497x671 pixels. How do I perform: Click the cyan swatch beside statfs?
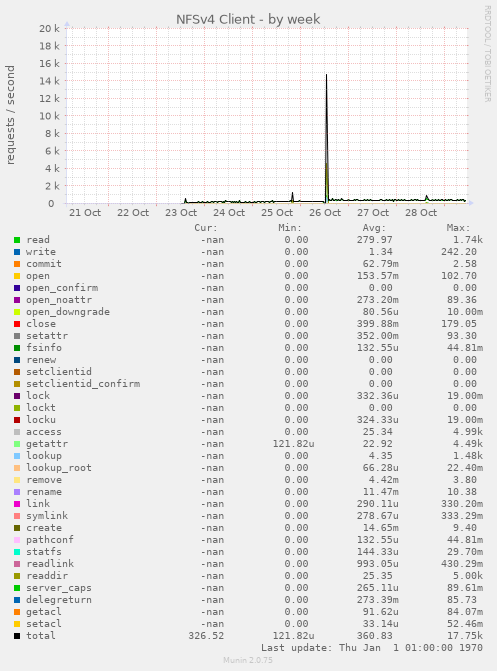click(x=17, y=552)
